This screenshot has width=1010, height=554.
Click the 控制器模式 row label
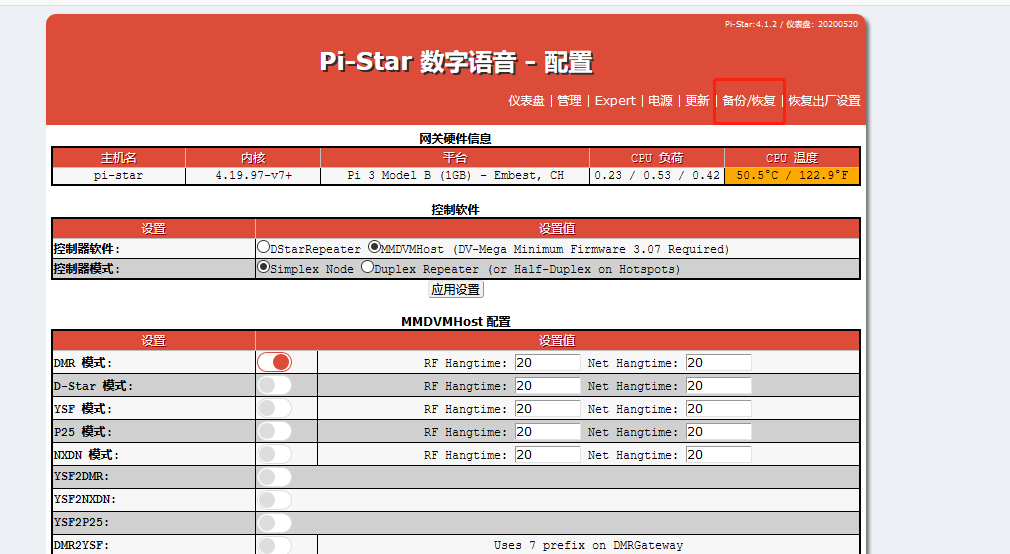86,269
